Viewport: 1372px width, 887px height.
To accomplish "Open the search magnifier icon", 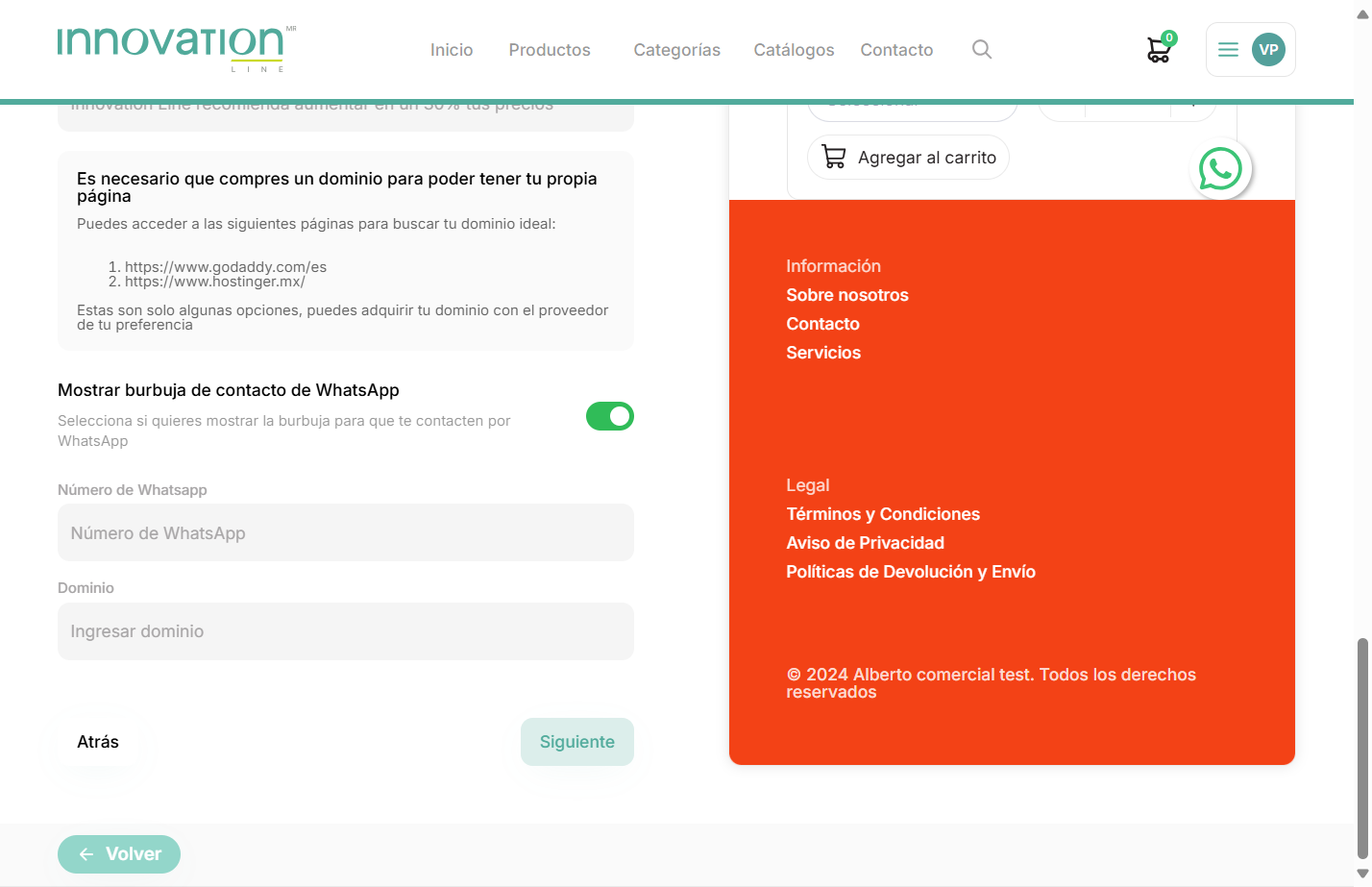I will tap(981, 49).
